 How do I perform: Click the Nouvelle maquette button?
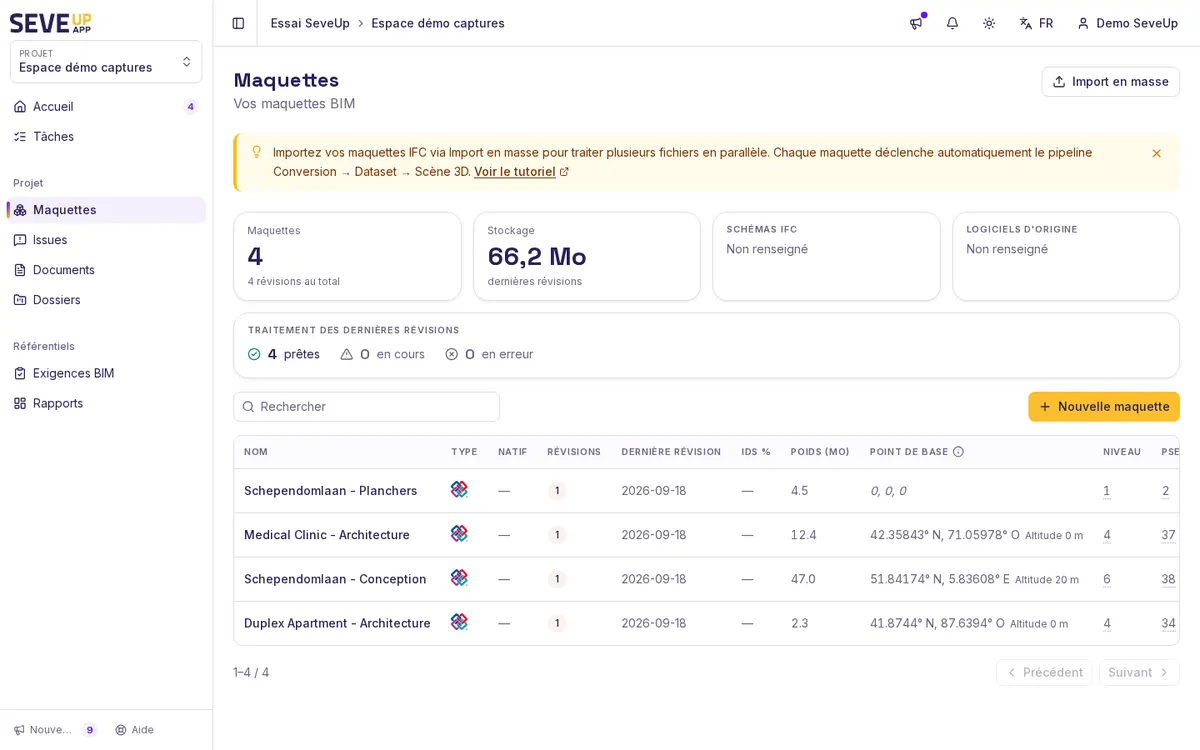1104,406
